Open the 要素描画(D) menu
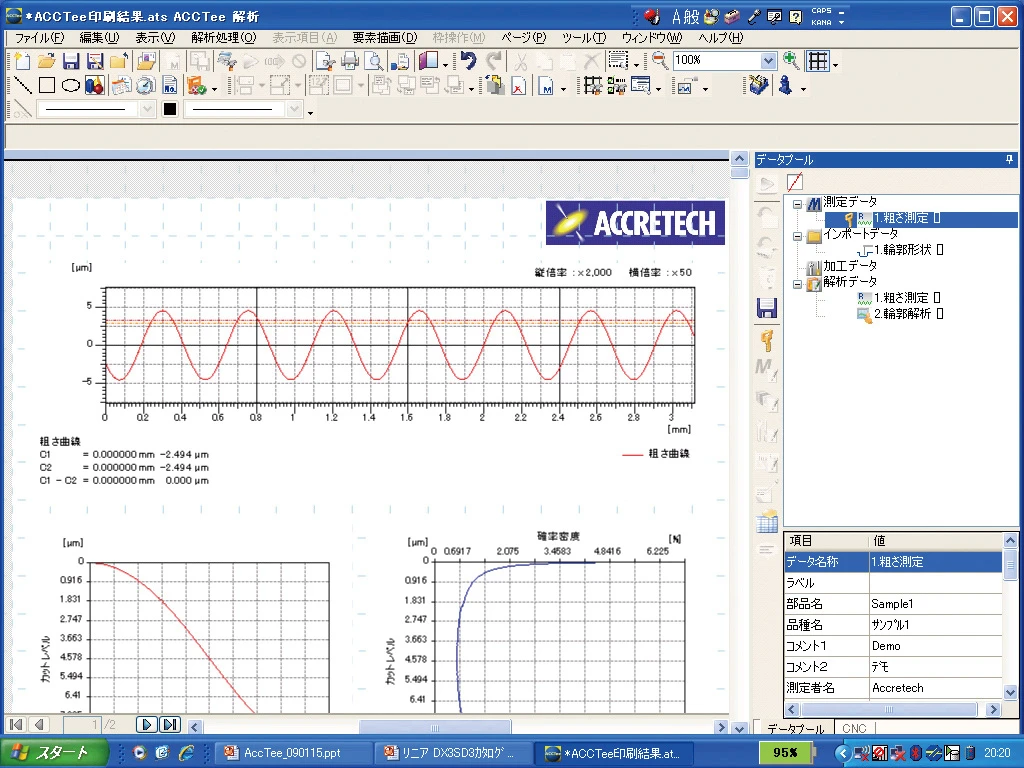The height and width of the screenshot is (768, 1024). 385,38
